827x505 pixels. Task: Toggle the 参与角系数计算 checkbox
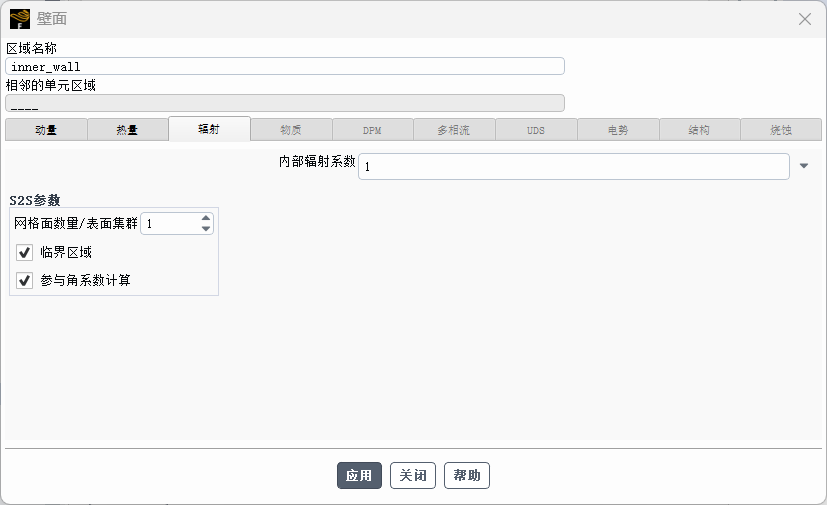click(x=25, y=280)
